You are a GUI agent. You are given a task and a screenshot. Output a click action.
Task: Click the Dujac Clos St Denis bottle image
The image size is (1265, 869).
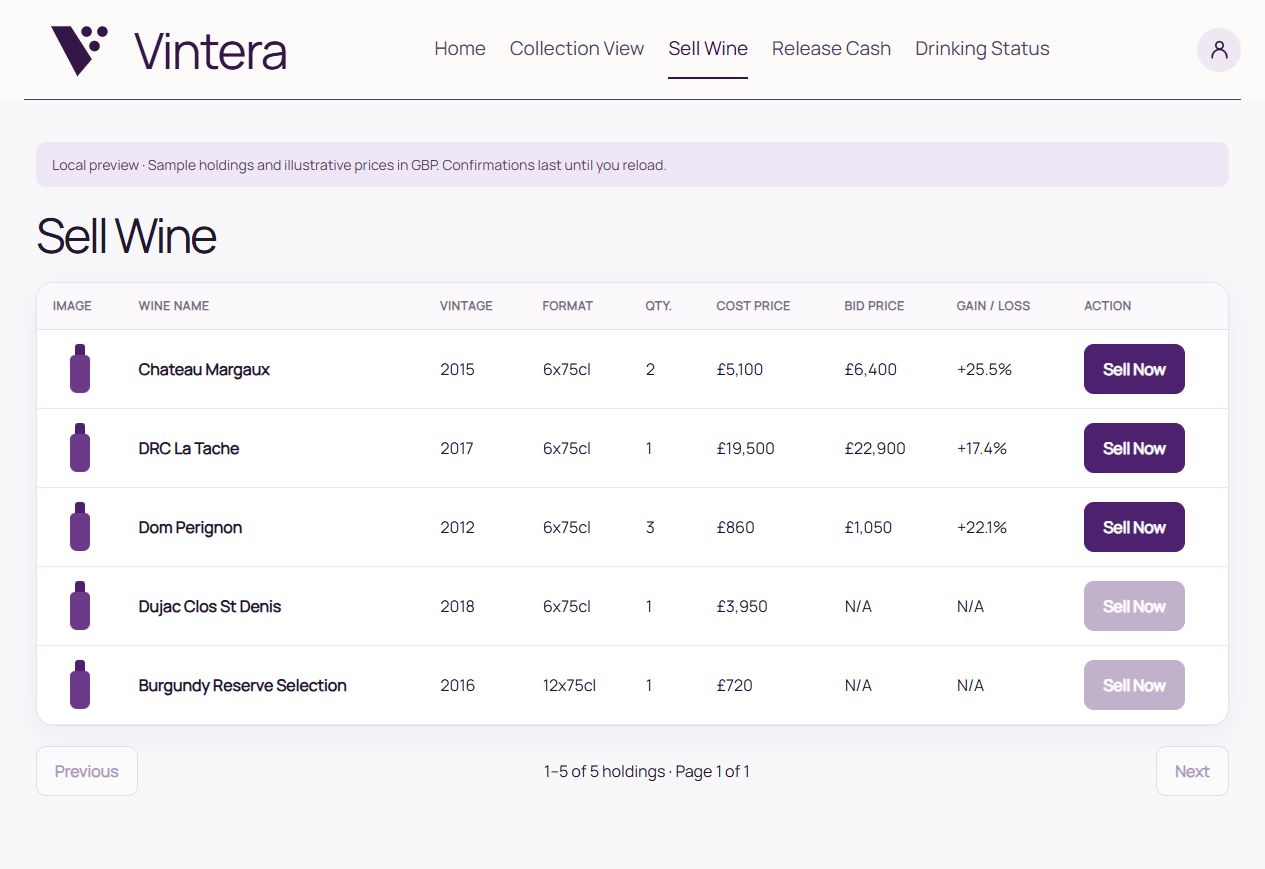click(x=80, y=606)
